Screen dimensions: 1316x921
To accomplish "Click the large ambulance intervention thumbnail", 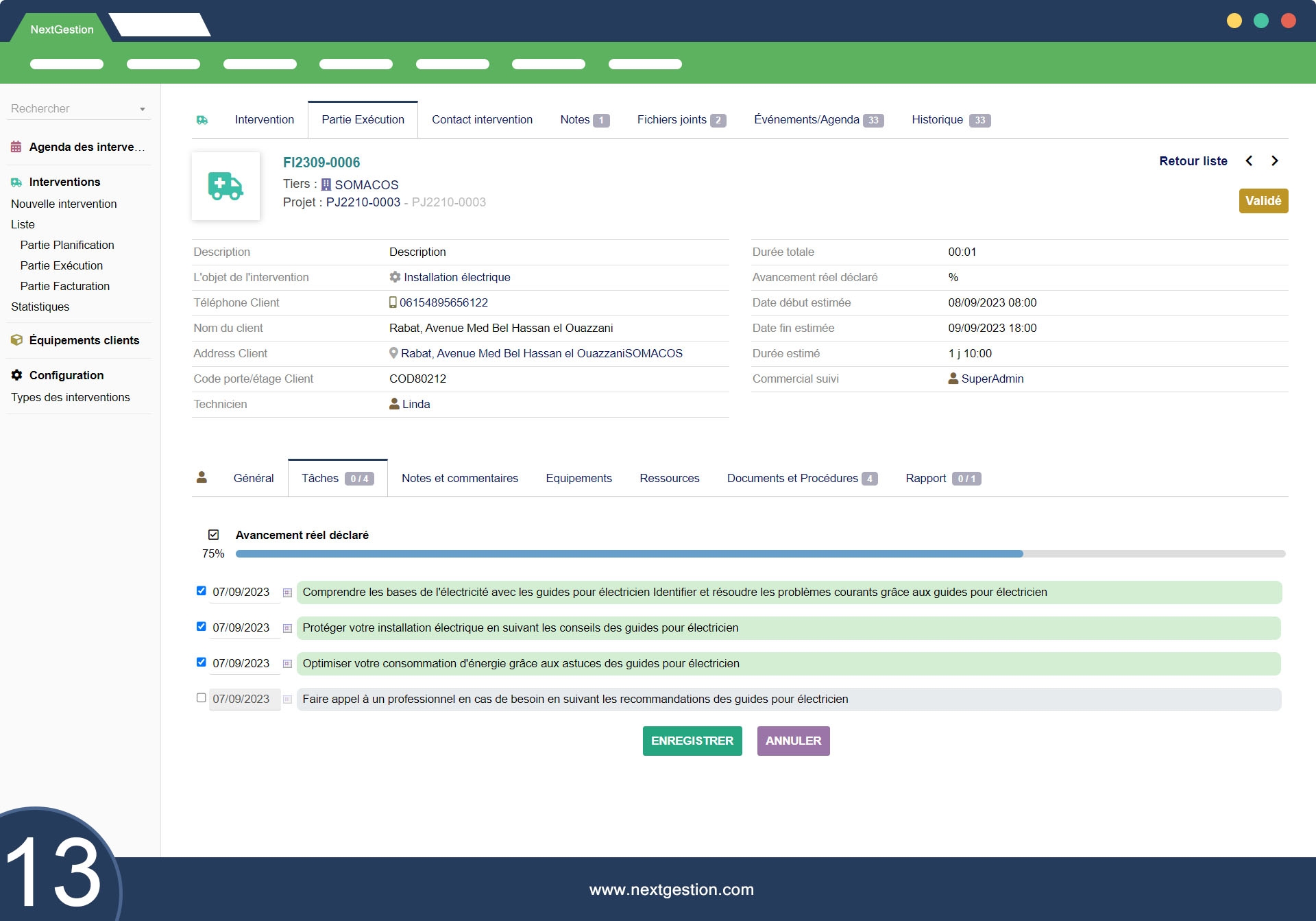I will pos(226,186).
